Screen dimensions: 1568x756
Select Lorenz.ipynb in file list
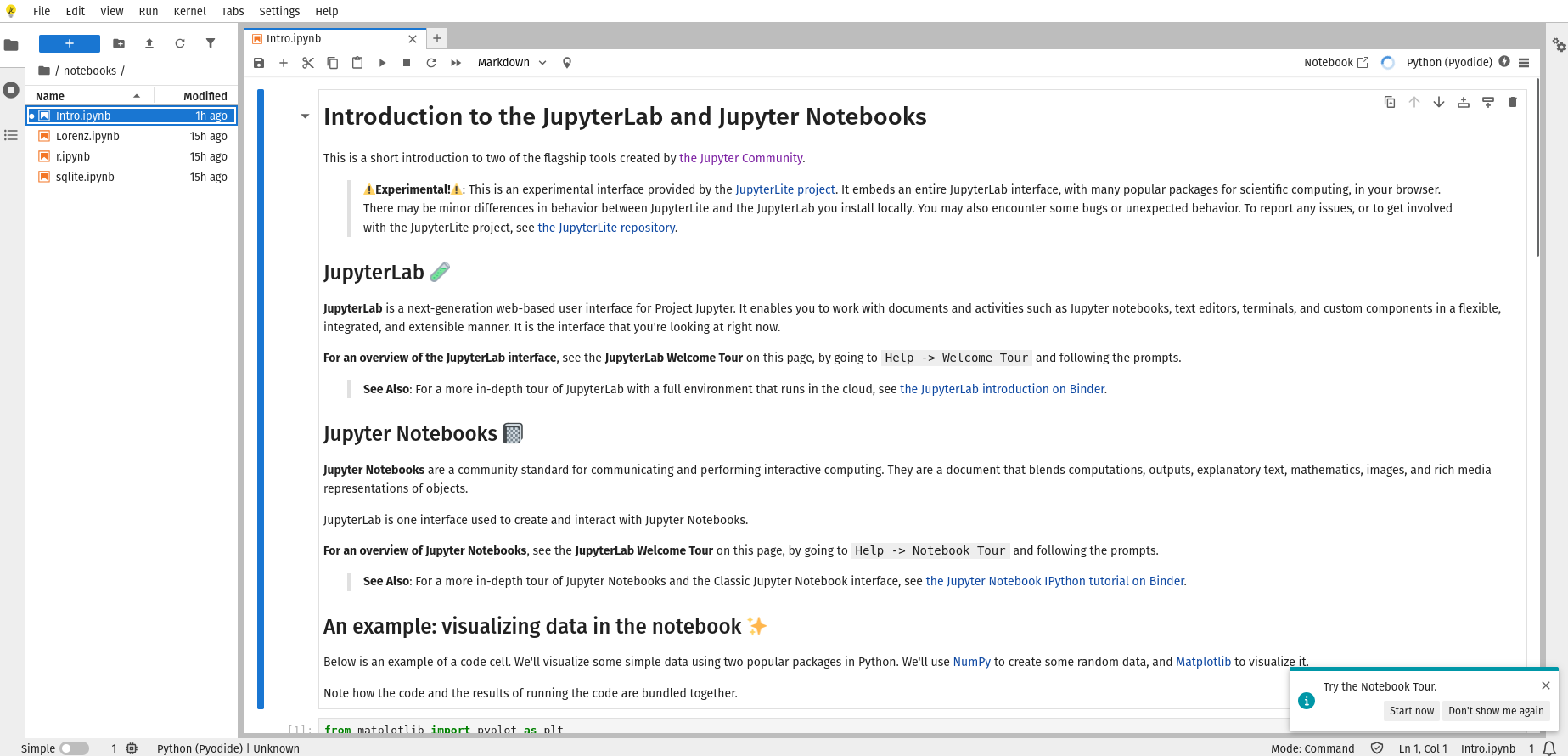tap(132, 136)
